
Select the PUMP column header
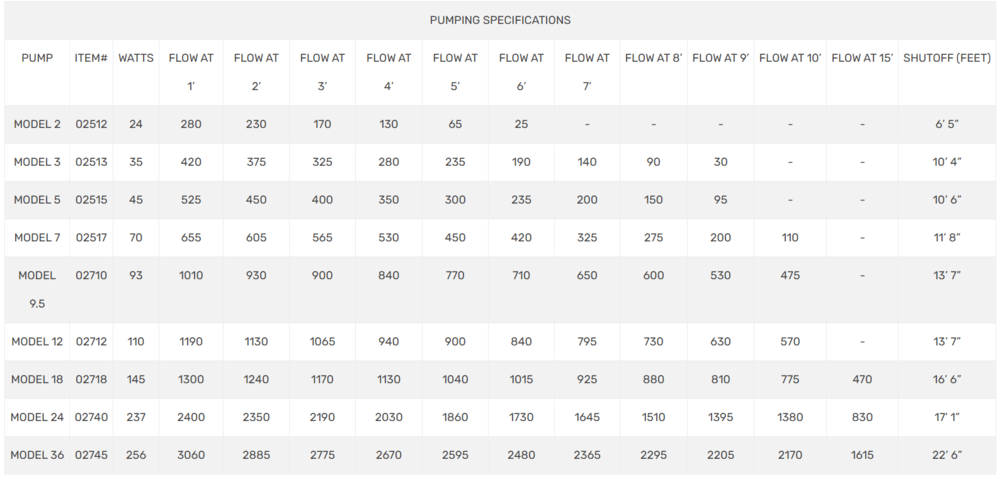(37, 58)
